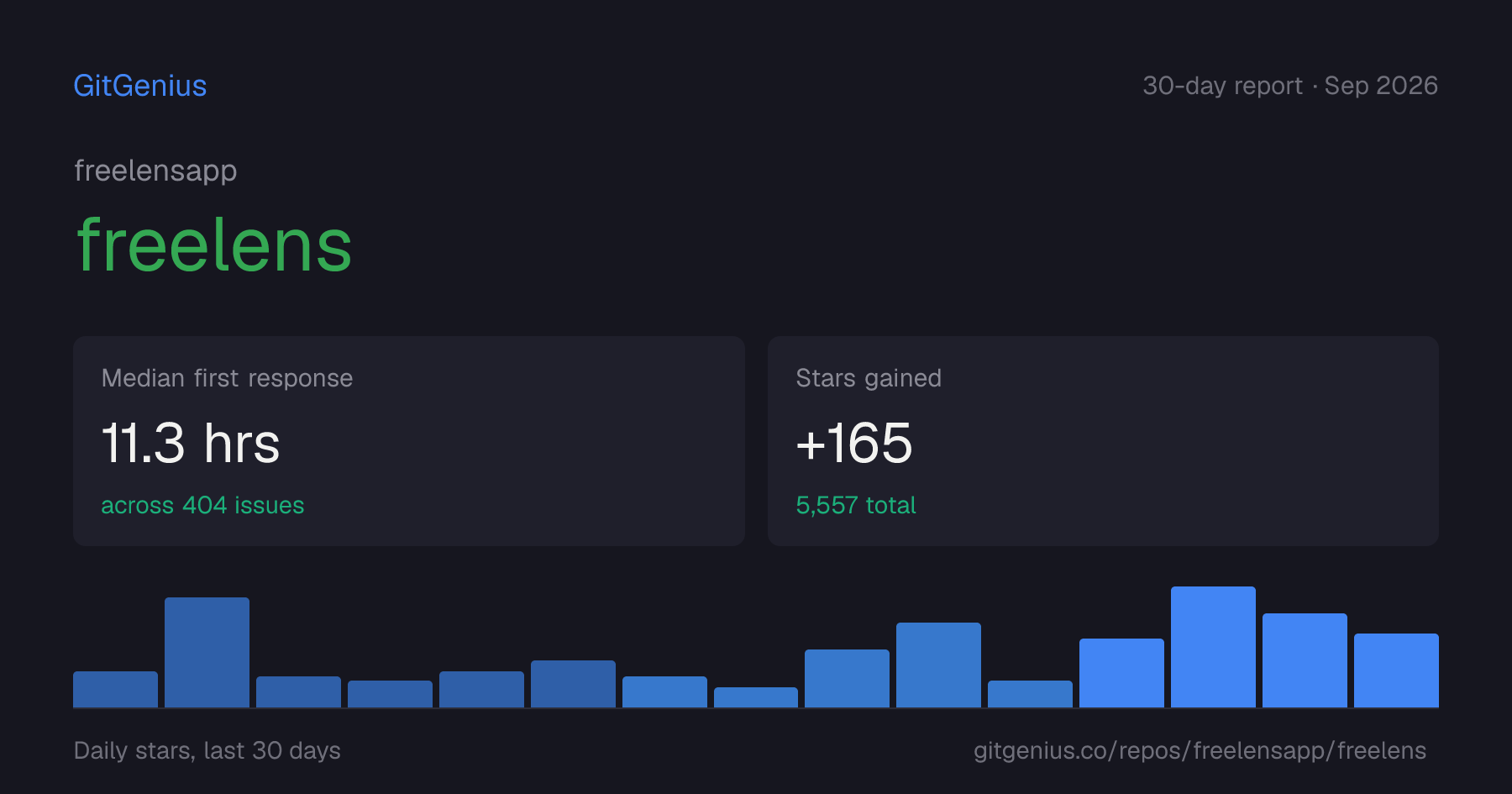Click the 11.3 hrs value
The width and height of the screenshot is (1512, 794).
(x=191, y=443)
